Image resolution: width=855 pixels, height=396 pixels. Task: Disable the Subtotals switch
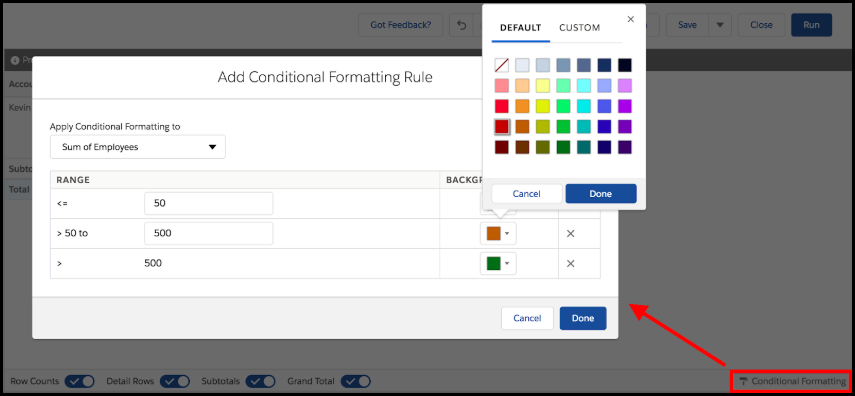(x=260, y=381)
